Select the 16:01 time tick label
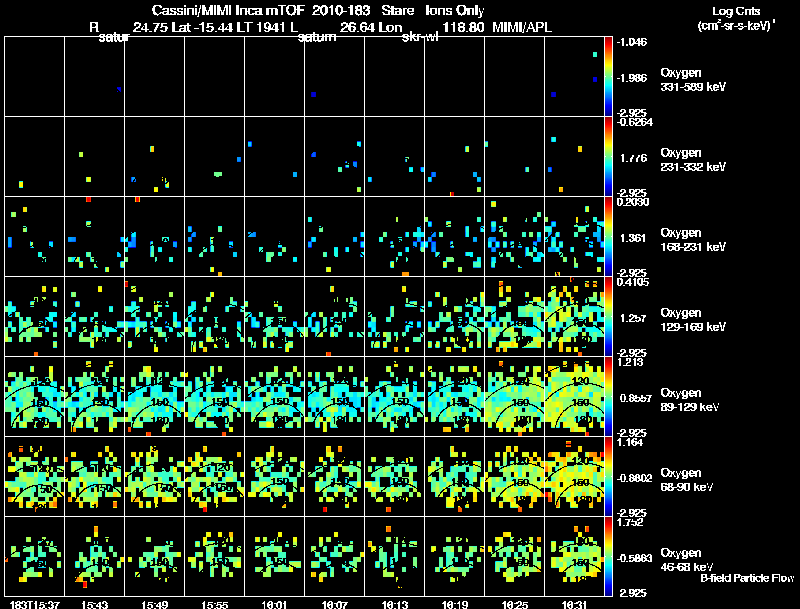The width and height of the screenshot is (800, 609). click(274, 604)
